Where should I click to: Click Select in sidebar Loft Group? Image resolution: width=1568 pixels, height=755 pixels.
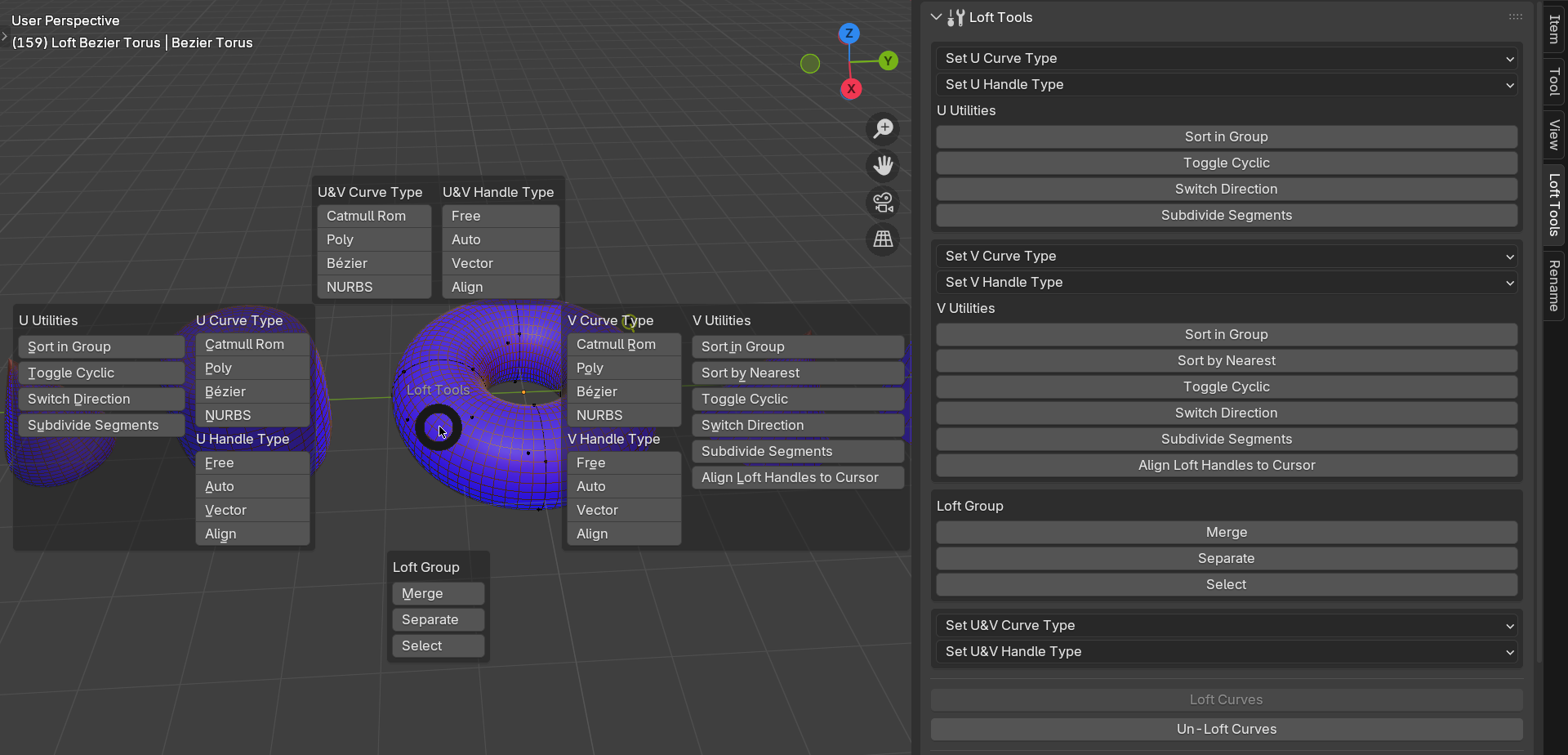(x=1227, y=584)
